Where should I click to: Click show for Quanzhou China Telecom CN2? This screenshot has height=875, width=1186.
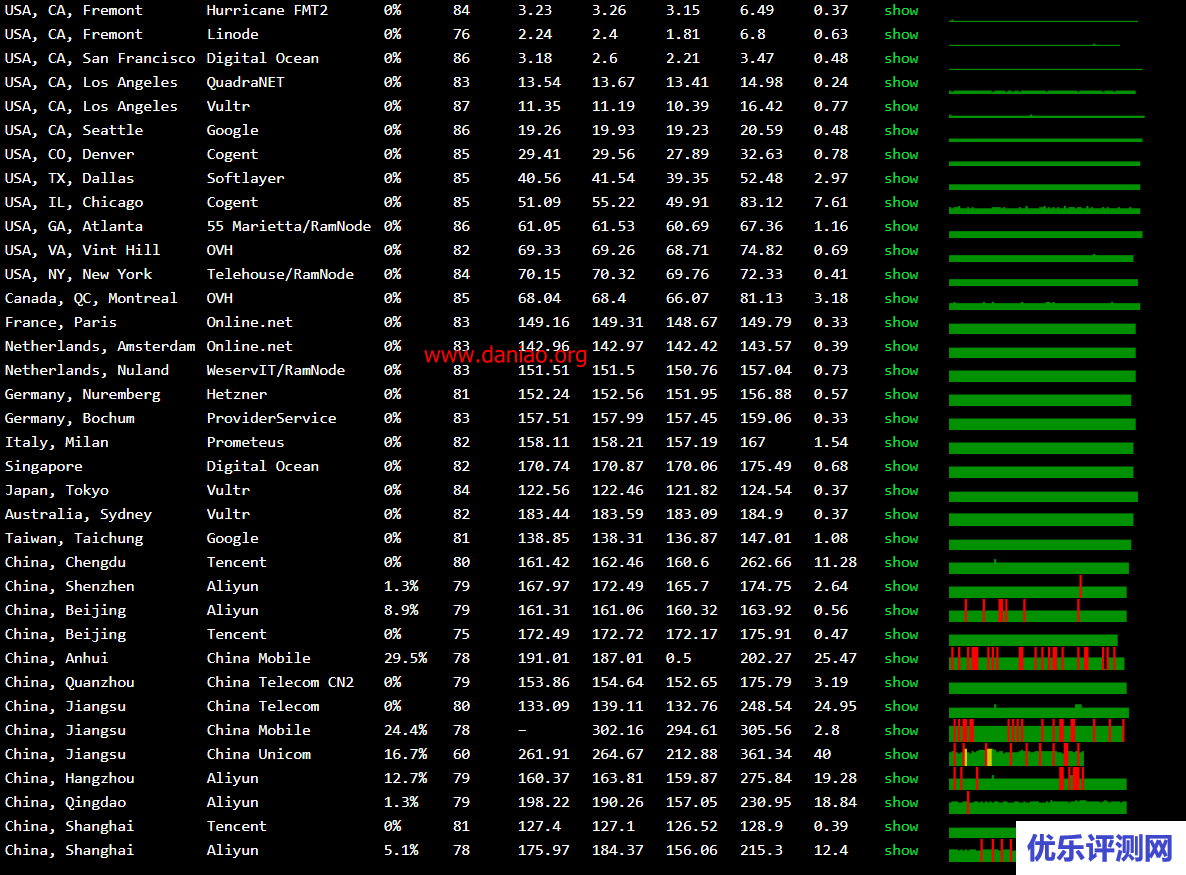click(x=901, y=683)
